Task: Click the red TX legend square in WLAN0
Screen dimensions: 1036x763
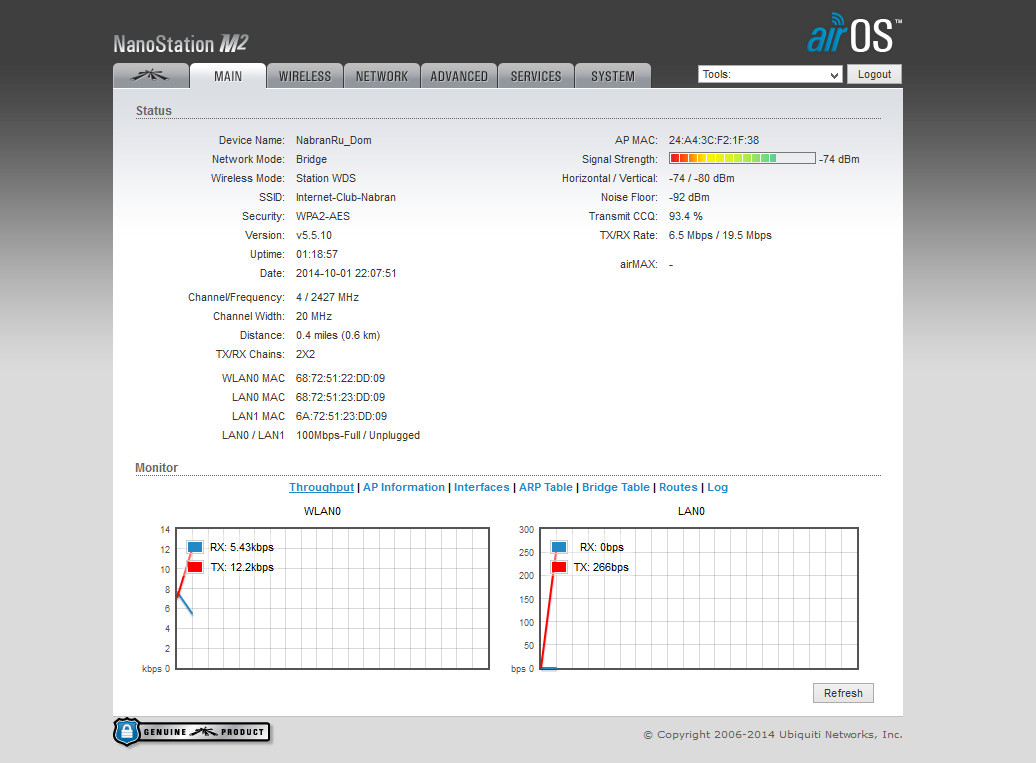Action: [x=195, y=567]
